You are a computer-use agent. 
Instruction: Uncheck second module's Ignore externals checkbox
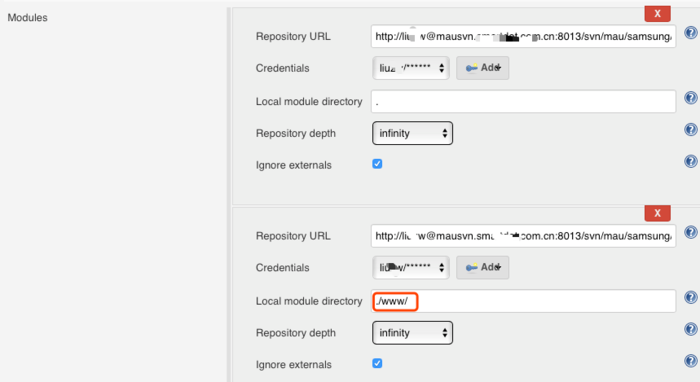pyautogui.click(x=377, y=363)
